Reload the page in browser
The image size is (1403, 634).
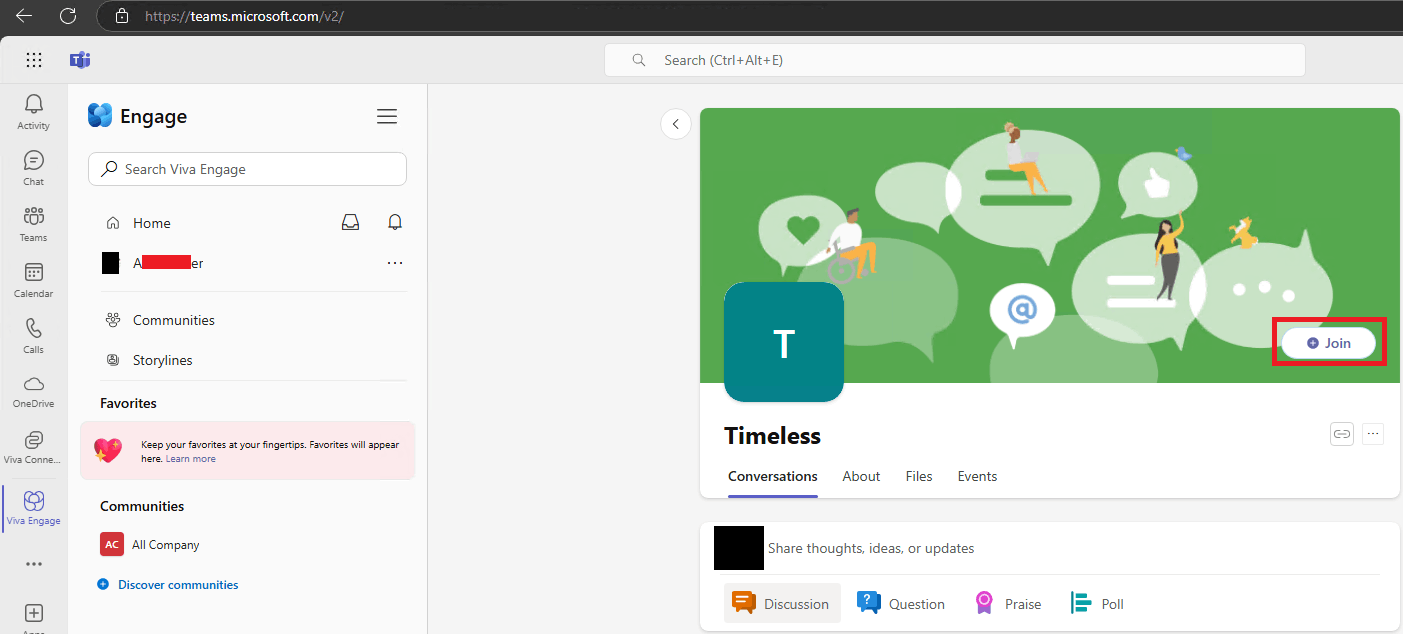pos(68,16)
